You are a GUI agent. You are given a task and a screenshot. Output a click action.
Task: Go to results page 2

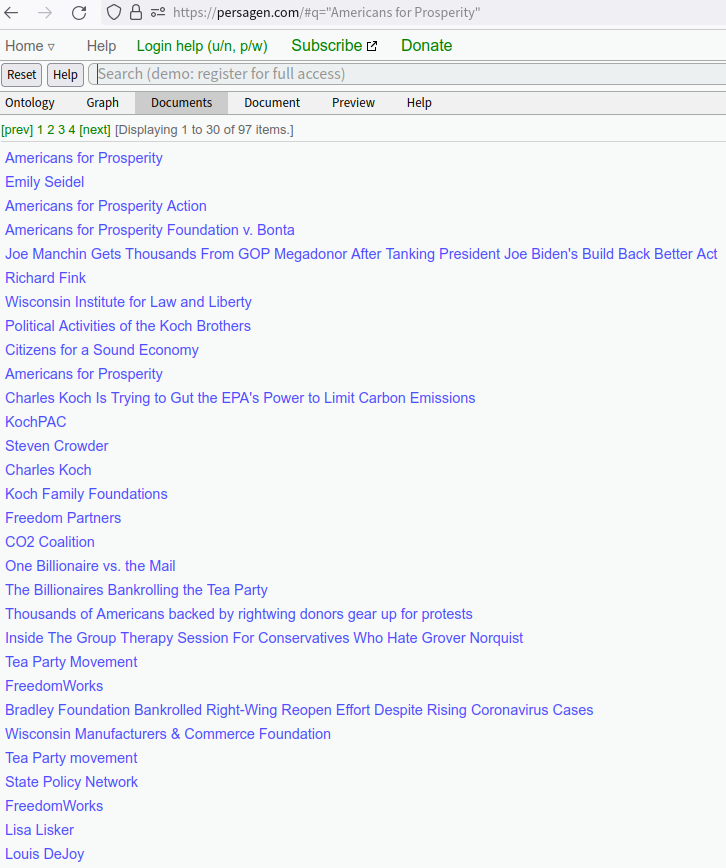[50, 130]
